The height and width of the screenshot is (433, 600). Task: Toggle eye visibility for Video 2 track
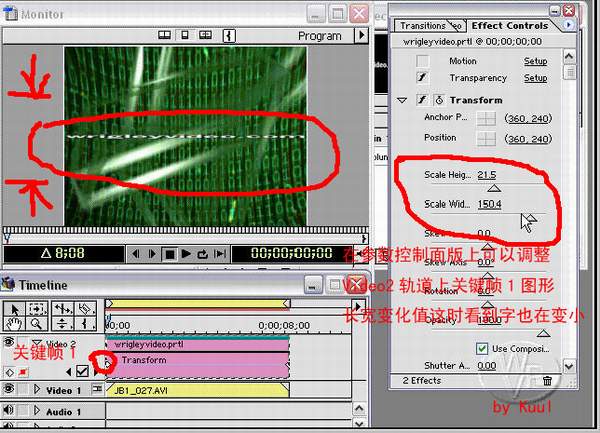(9, 343)
